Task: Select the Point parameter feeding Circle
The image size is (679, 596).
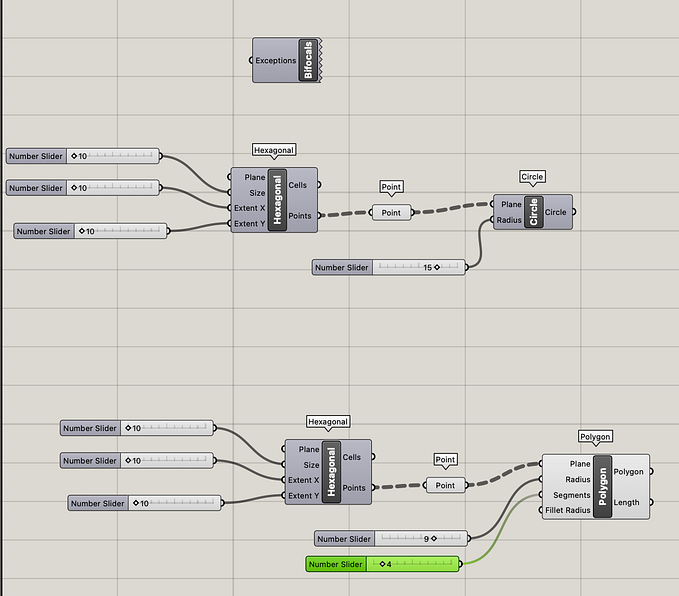Action: click(x=391, y=213)
